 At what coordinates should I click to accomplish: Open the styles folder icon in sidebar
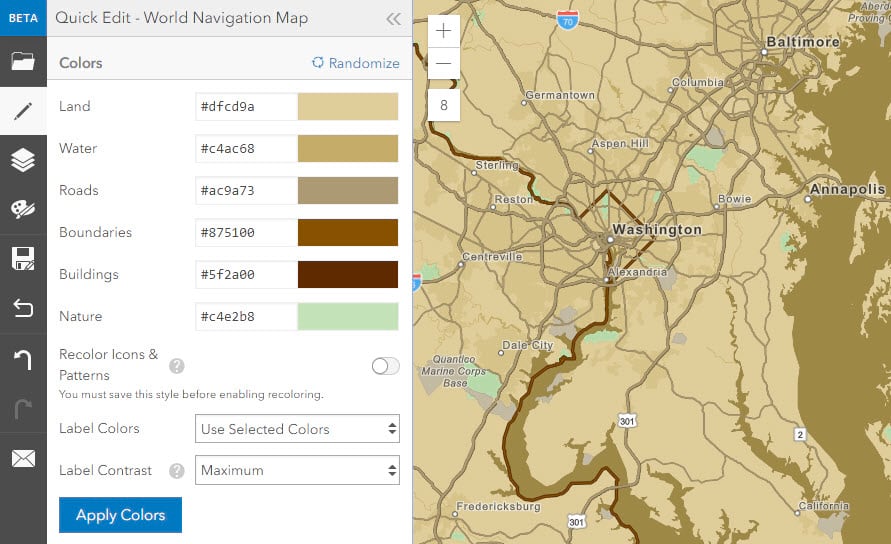23,61
